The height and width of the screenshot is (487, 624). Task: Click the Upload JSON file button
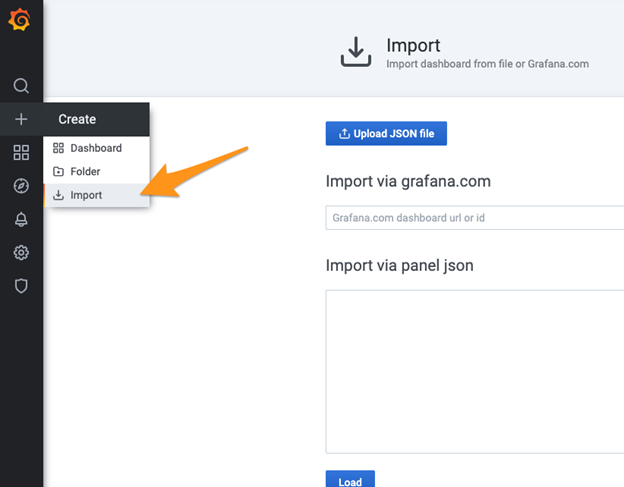386,134
